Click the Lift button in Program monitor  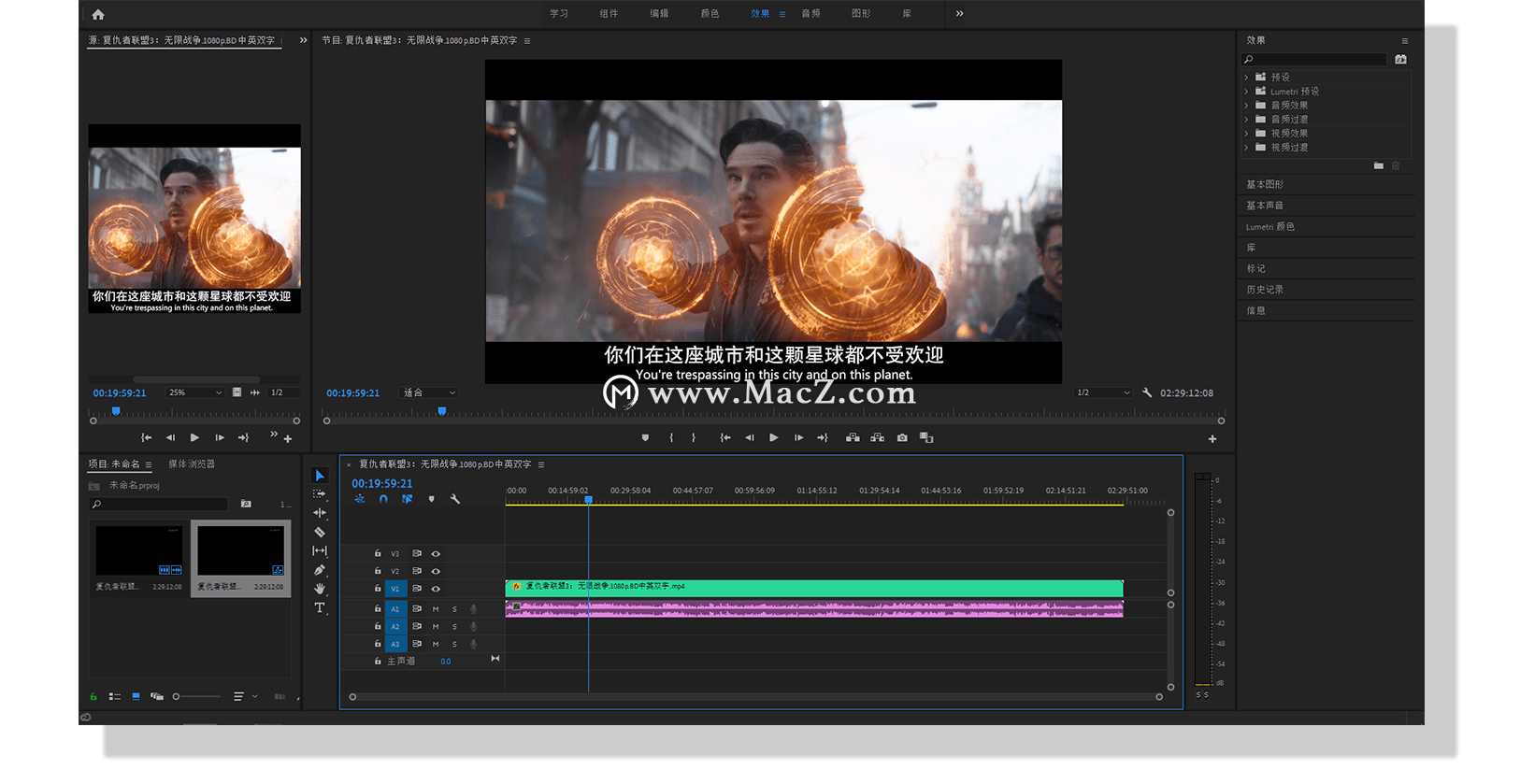pos(853,437)
